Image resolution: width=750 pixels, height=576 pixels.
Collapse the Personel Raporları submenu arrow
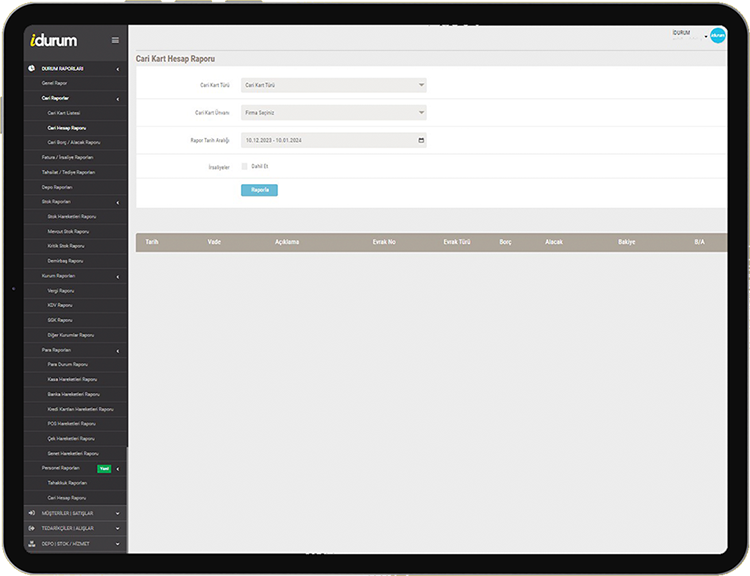coord(118,469)
